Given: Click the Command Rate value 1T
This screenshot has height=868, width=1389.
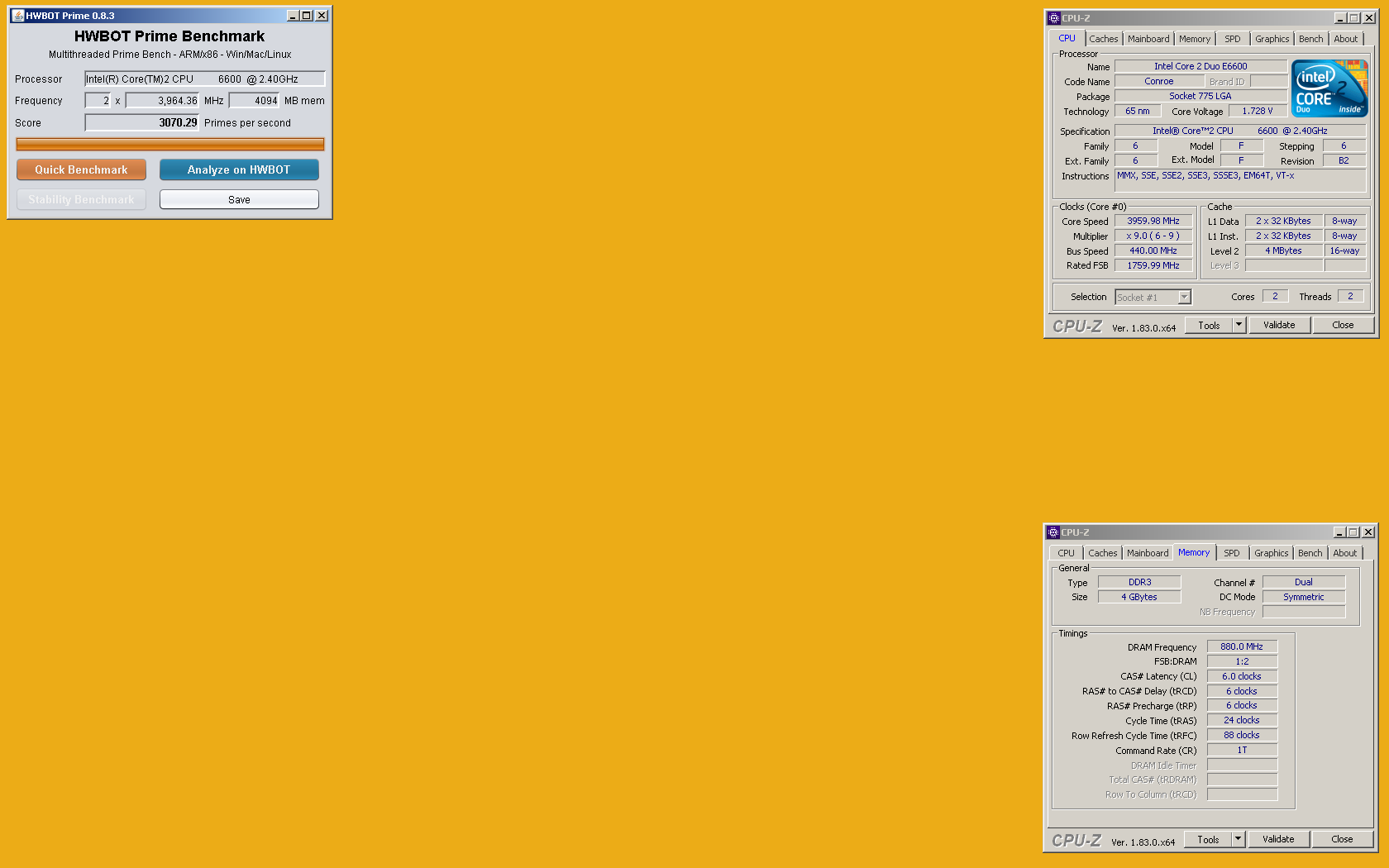Looking at the screenshot, I should coord(1242,750).
